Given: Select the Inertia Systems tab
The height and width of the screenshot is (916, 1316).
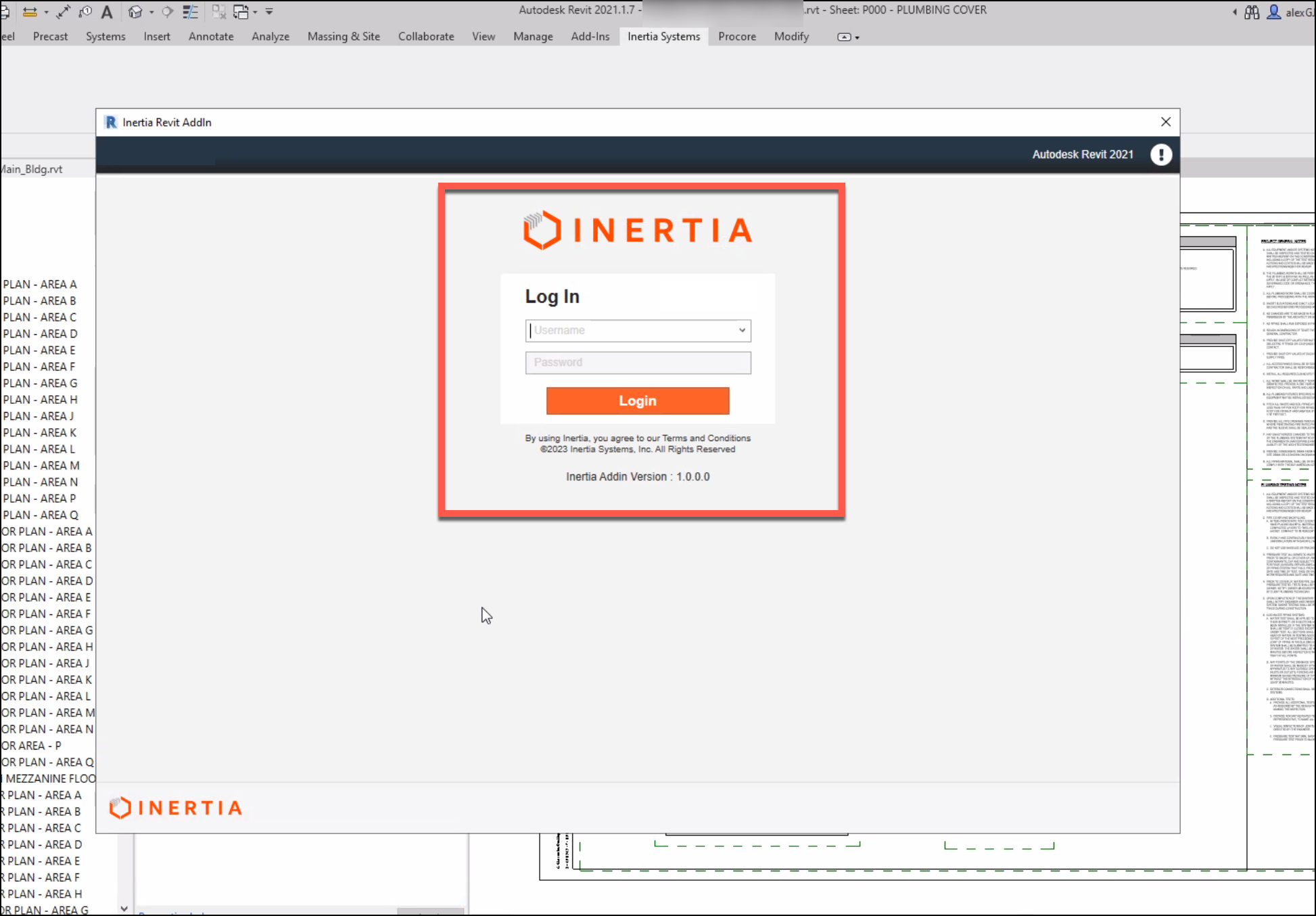Looking at the screenshot, I should pyautogui.click(x=664, y=37).
